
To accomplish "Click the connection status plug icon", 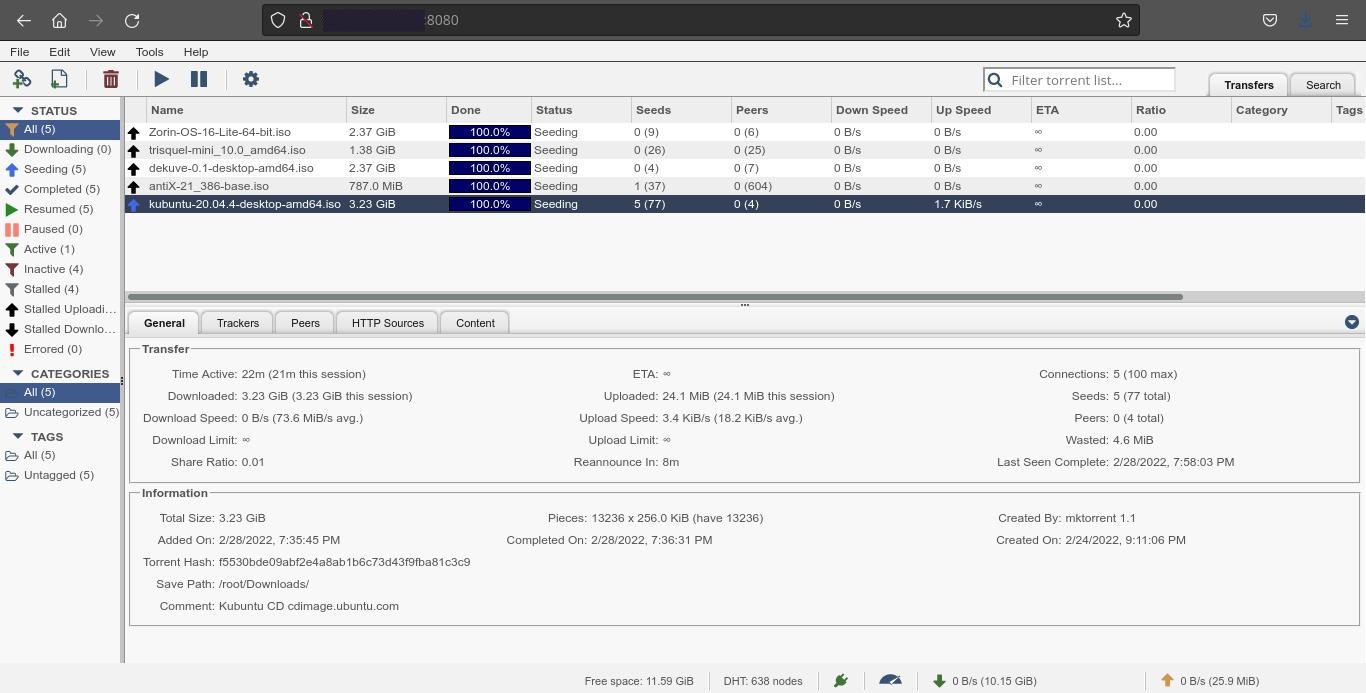I will tap(841, 681).
